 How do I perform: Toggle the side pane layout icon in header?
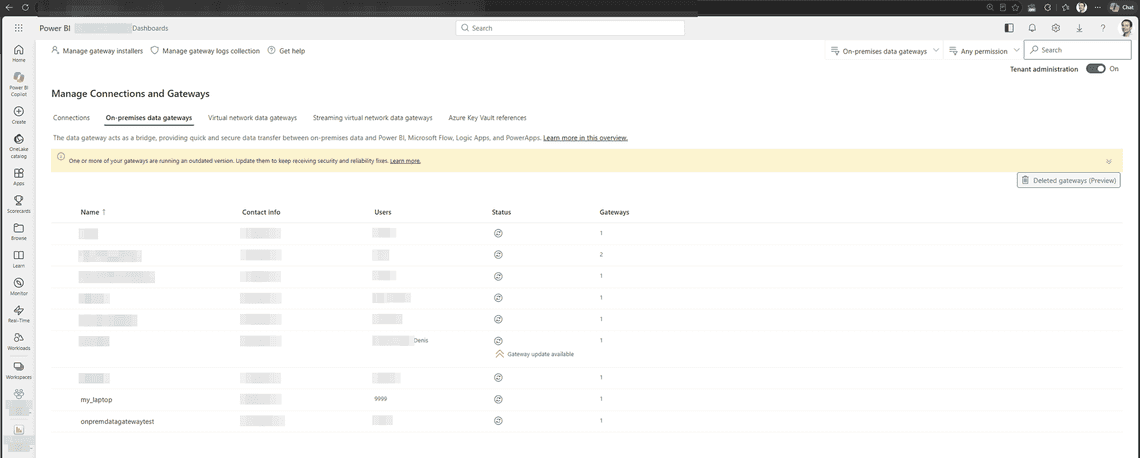click(x=1008, y=28)
